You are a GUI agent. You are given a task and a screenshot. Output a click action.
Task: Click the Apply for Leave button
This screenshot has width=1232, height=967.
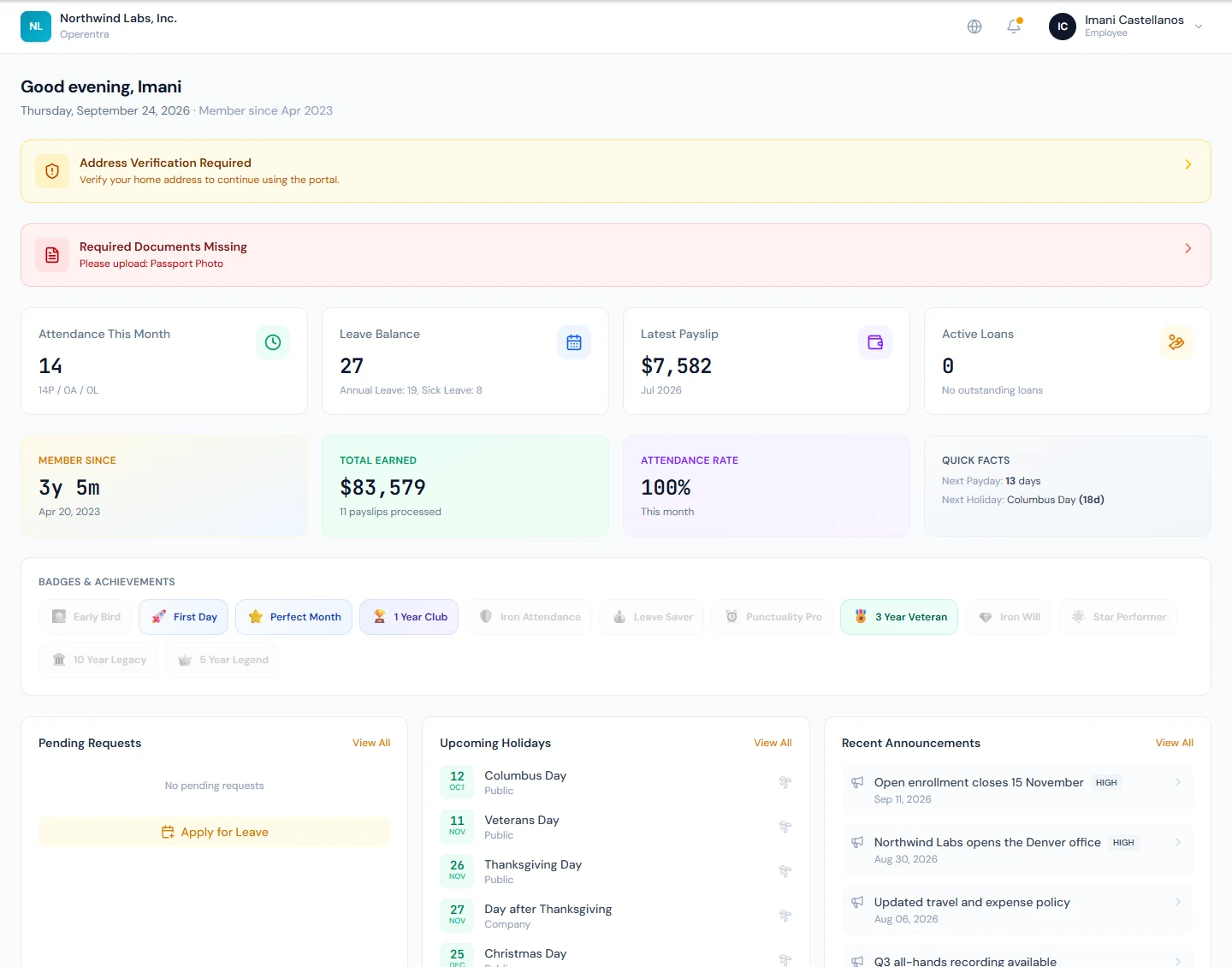click(214, 832)
